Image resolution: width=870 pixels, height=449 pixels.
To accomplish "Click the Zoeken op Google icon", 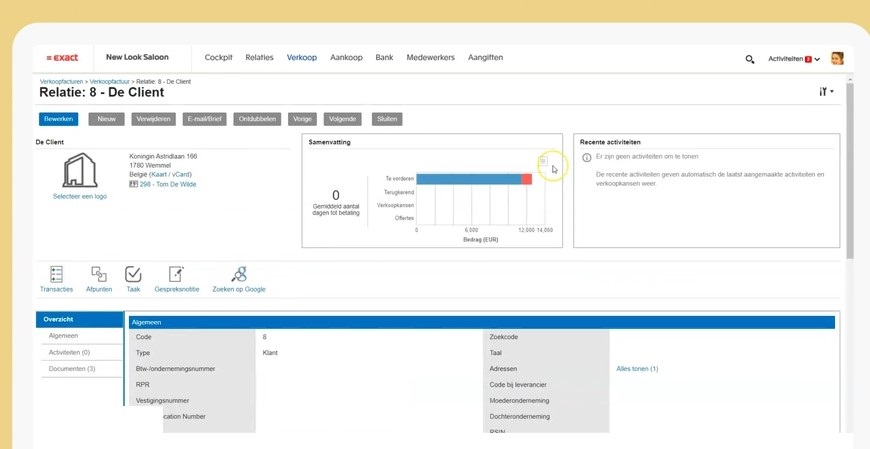I will click(239, 274).
